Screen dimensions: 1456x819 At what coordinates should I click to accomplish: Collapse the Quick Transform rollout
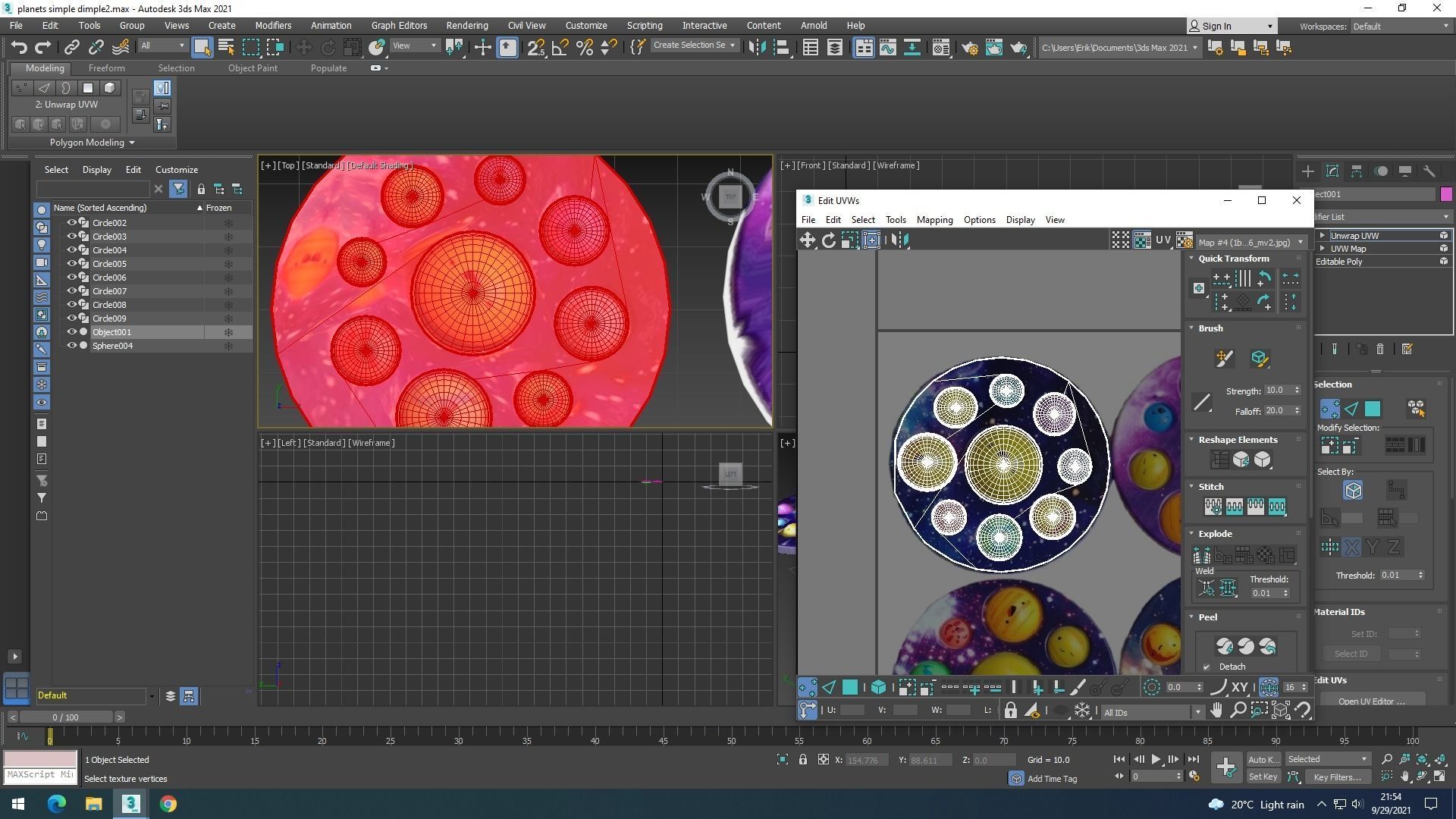pyautogui.click(x=1191, y=258)
